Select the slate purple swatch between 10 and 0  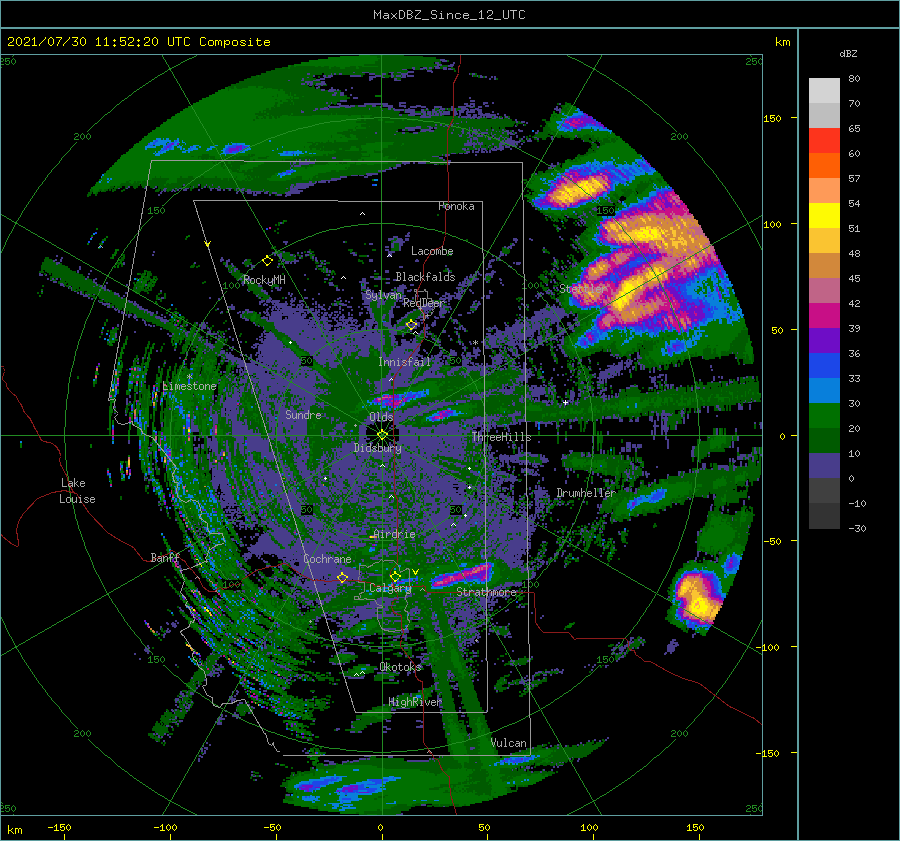click(824, 466)
